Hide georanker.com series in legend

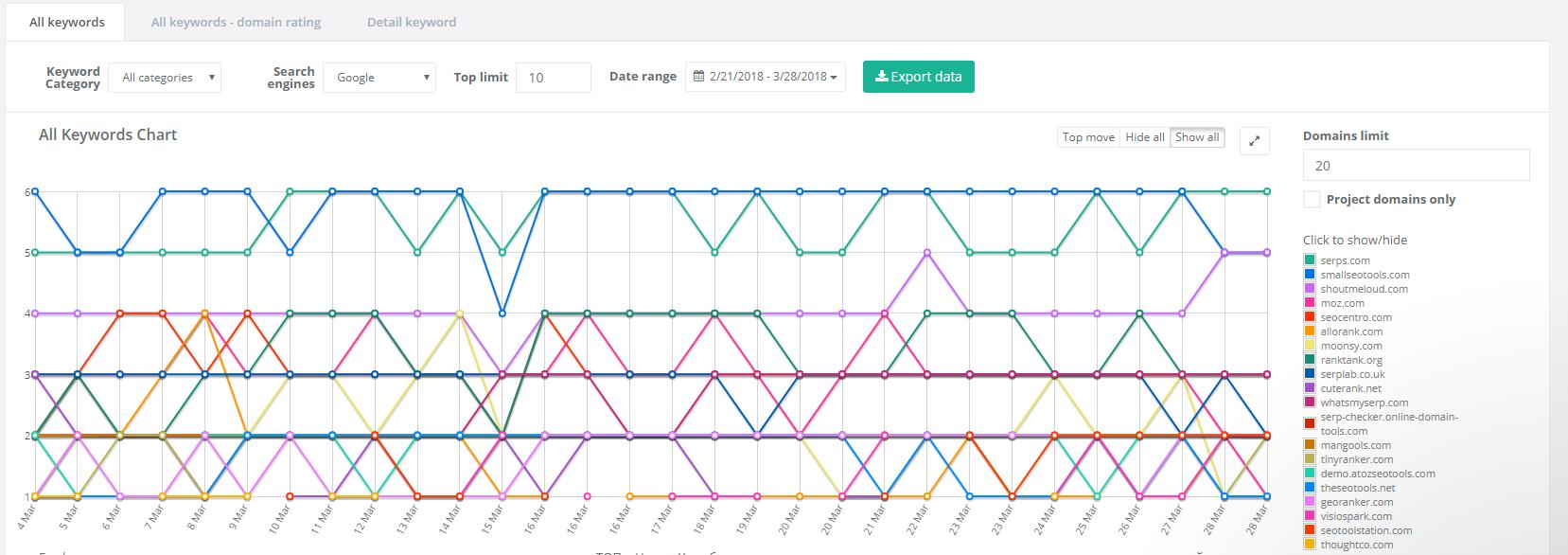(1349, 502)
